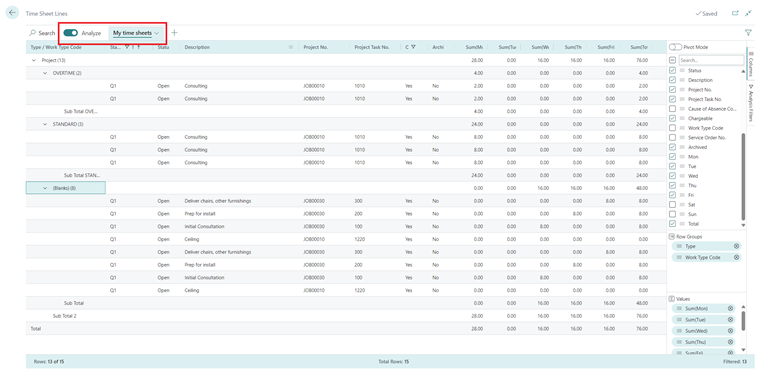This screenshot has height=378, width=780.
Task: Check the Service Order No. checkbox
Action: point(673,137)
